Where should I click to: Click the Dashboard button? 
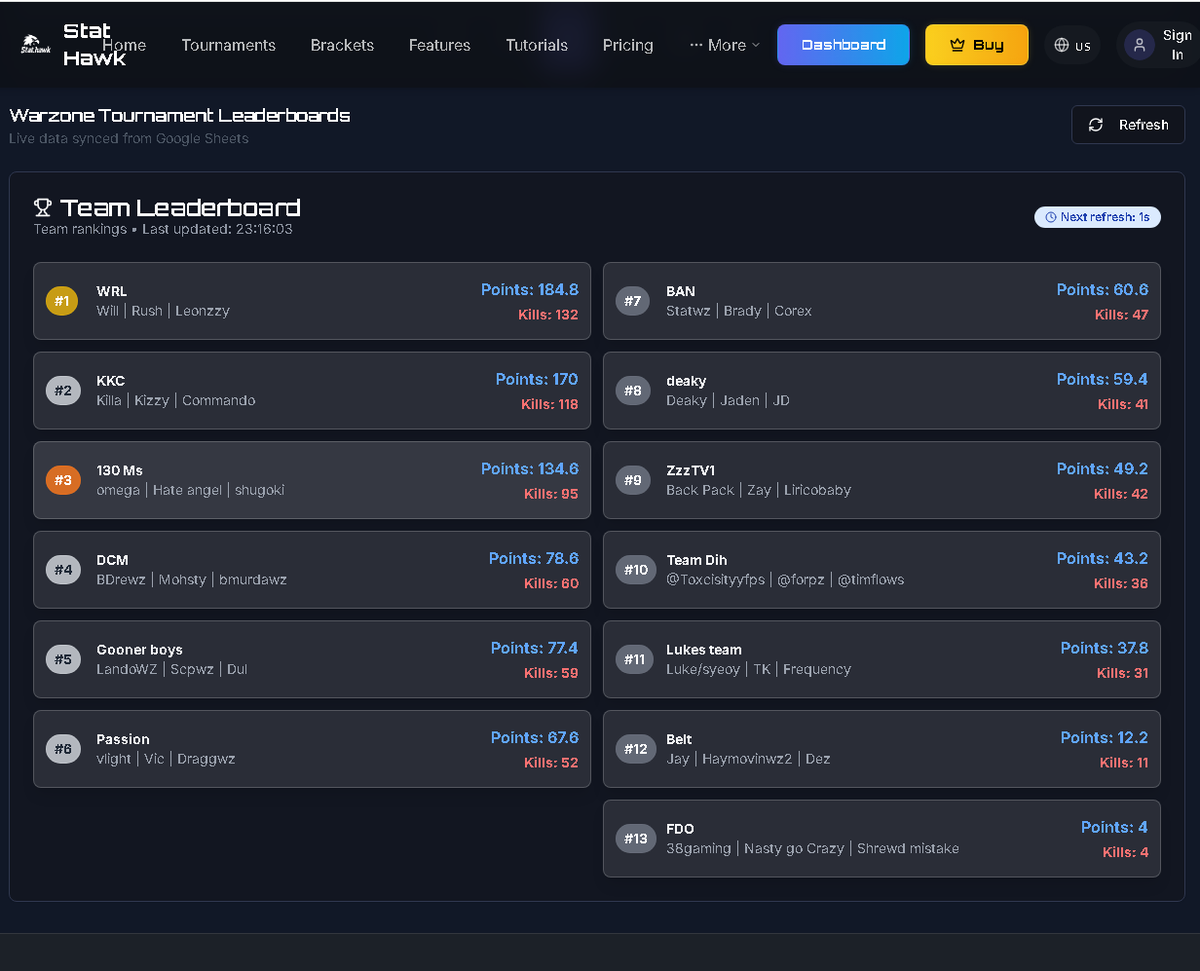842,45
